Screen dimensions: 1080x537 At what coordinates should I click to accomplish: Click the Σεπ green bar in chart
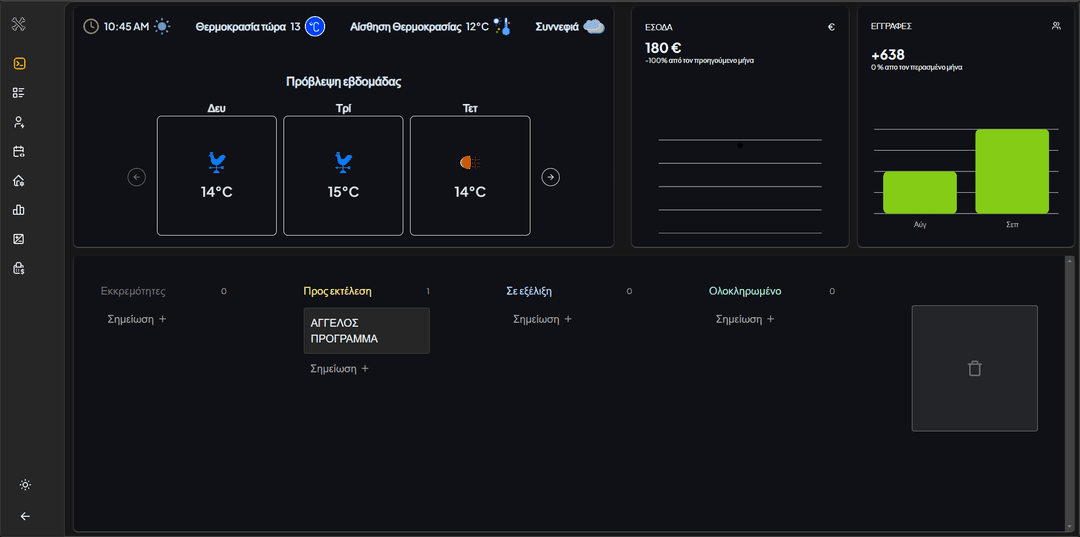[1011, 171]
